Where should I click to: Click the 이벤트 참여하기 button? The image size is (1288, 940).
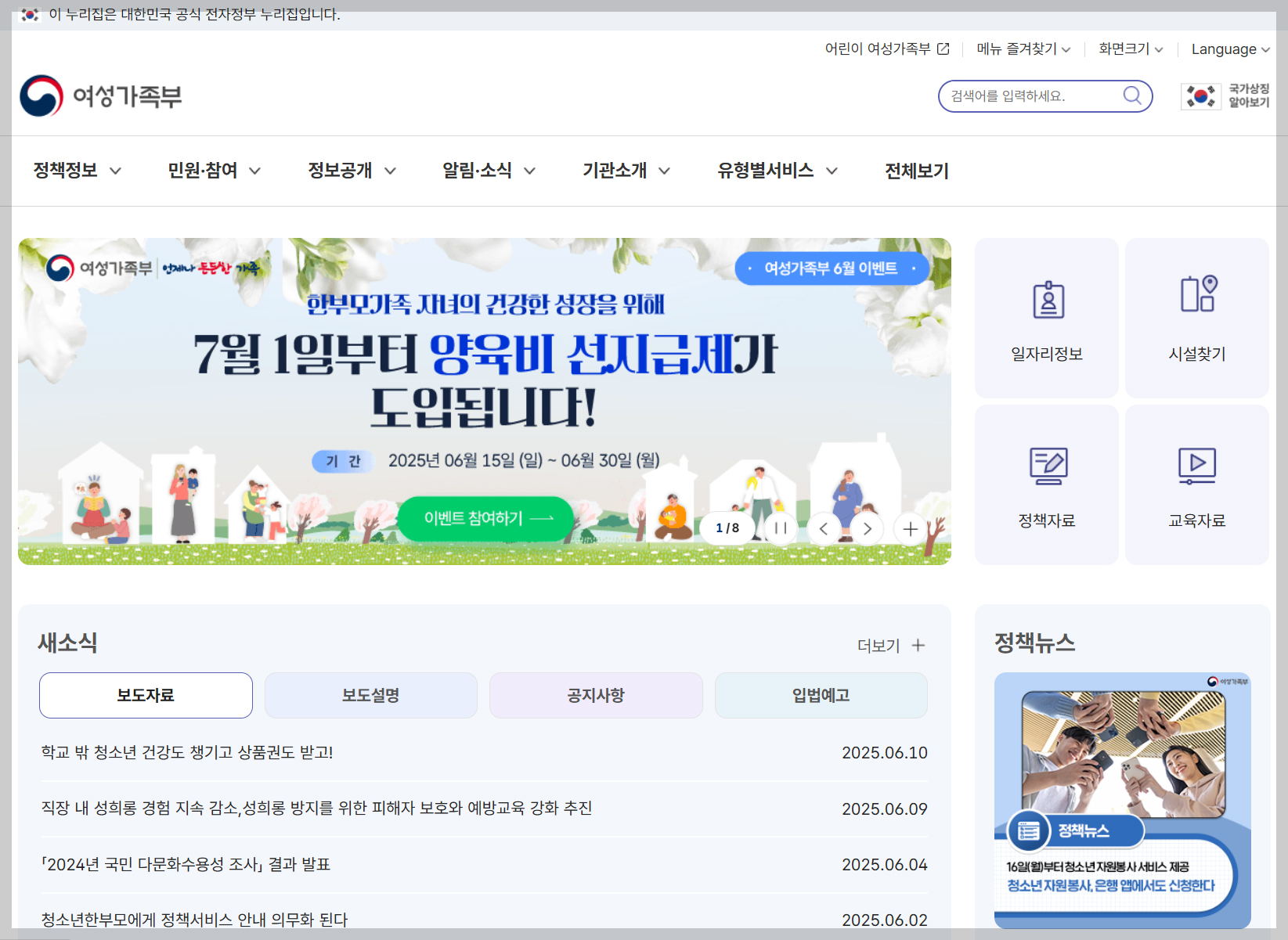point(485,519)
